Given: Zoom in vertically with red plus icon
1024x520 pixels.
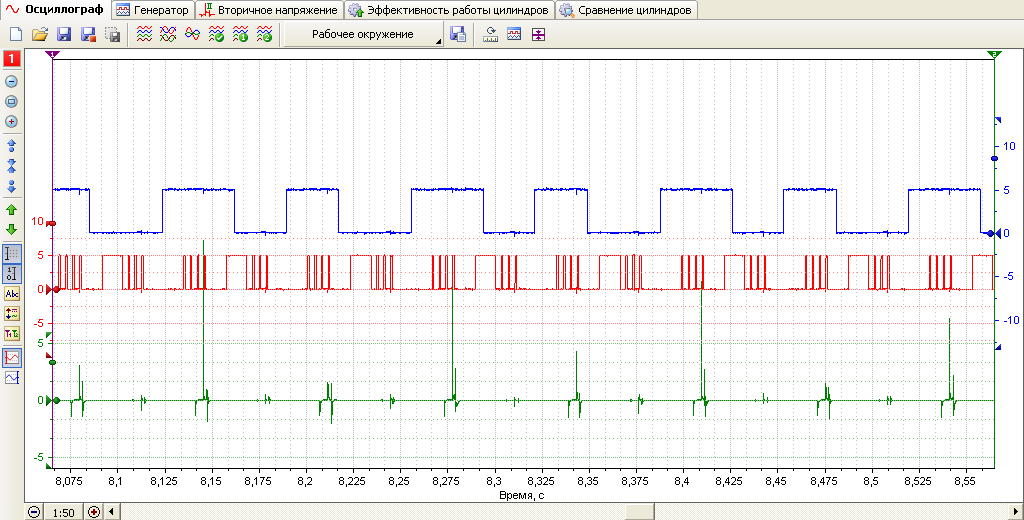Looking at the screenshot, I should point(11,122).
